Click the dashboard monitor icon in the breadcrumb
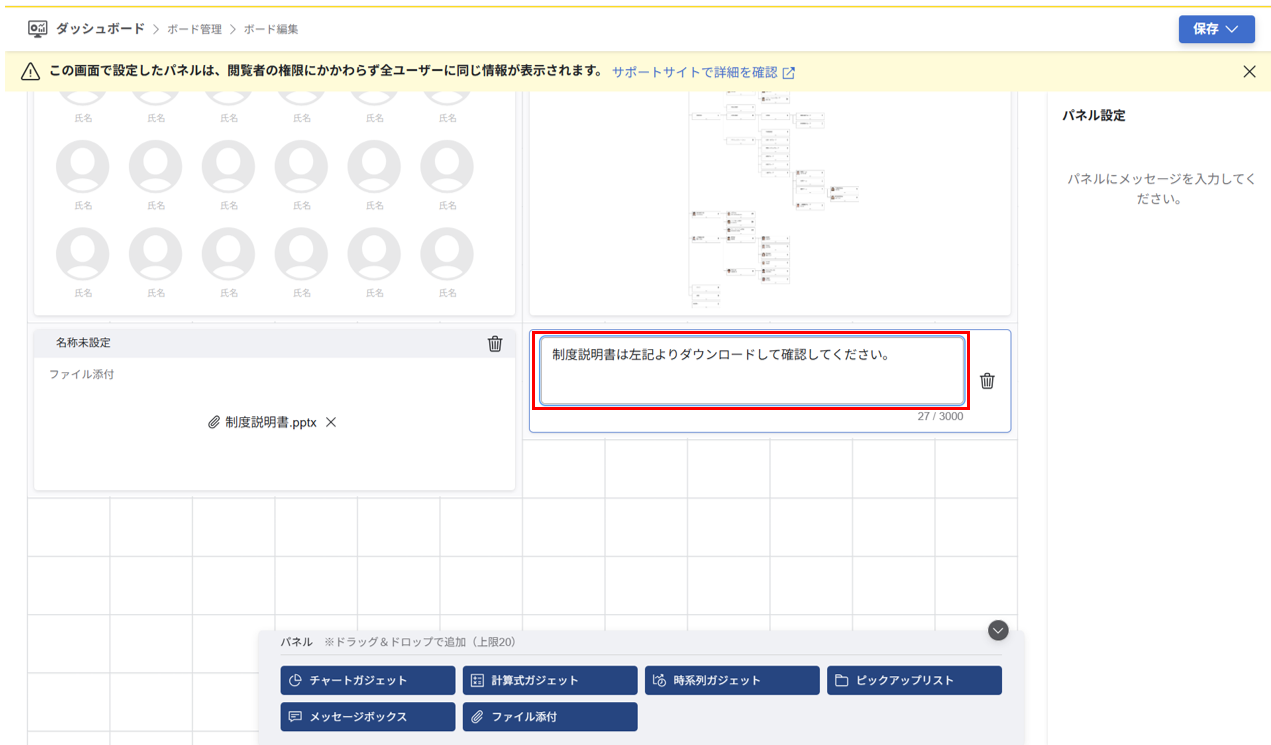1271x745 pixels. pos(37,30)
